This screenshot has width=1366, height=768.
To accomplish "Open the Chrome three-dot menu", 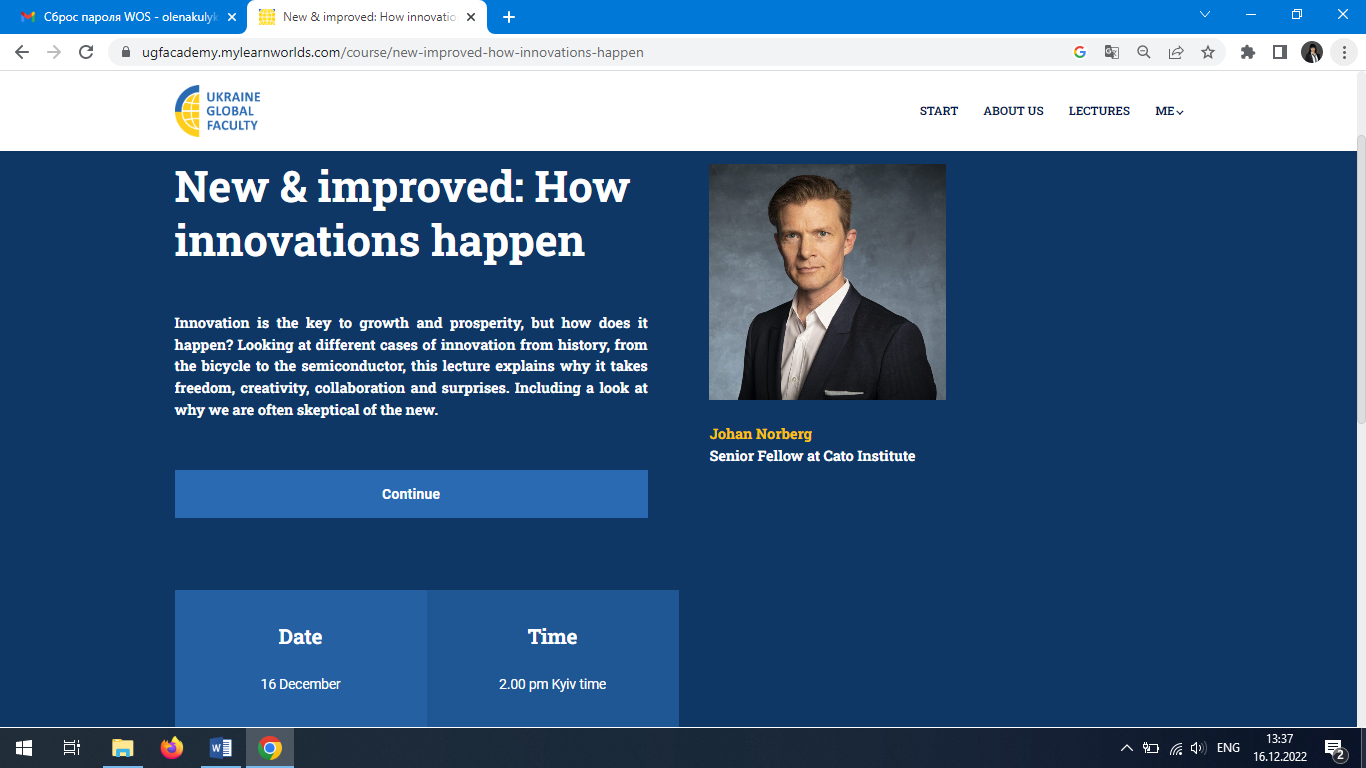I will (1343, 52).
